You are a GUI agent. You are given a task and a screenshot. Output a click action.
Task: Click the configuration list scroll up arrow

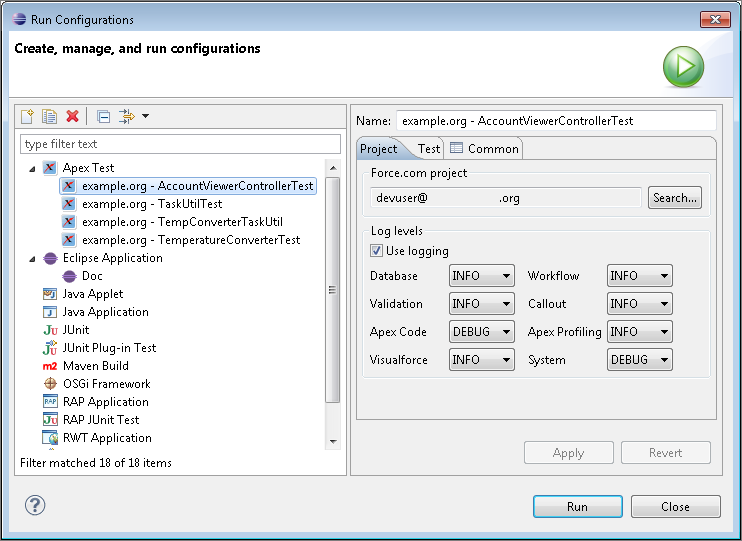333,168
